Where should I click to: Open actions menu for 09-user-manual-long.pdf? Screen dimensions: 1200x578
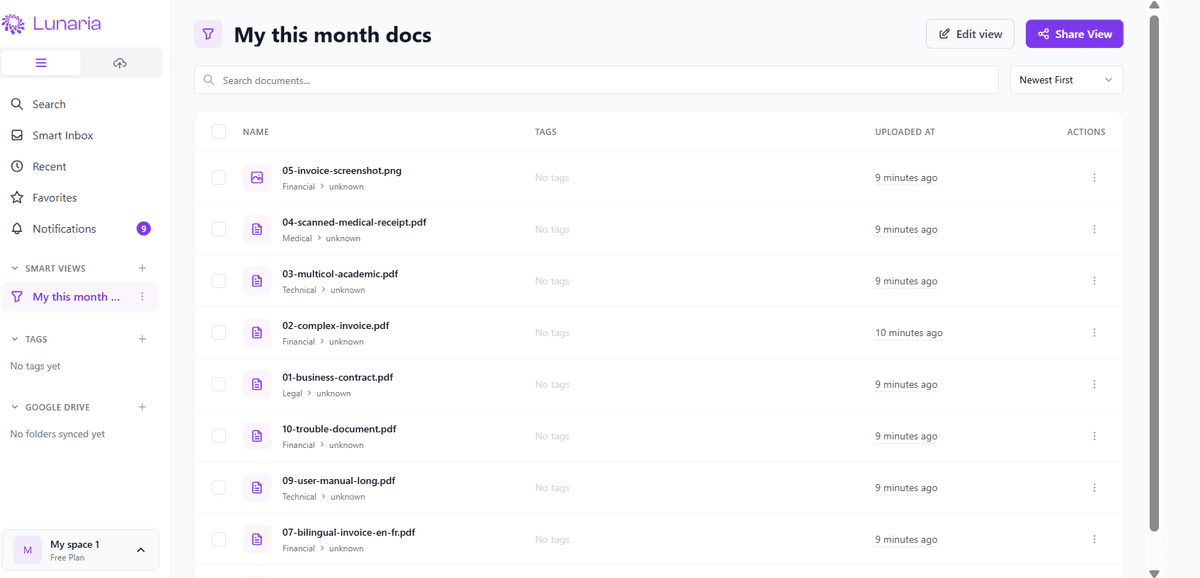(x=1094, y=487)
